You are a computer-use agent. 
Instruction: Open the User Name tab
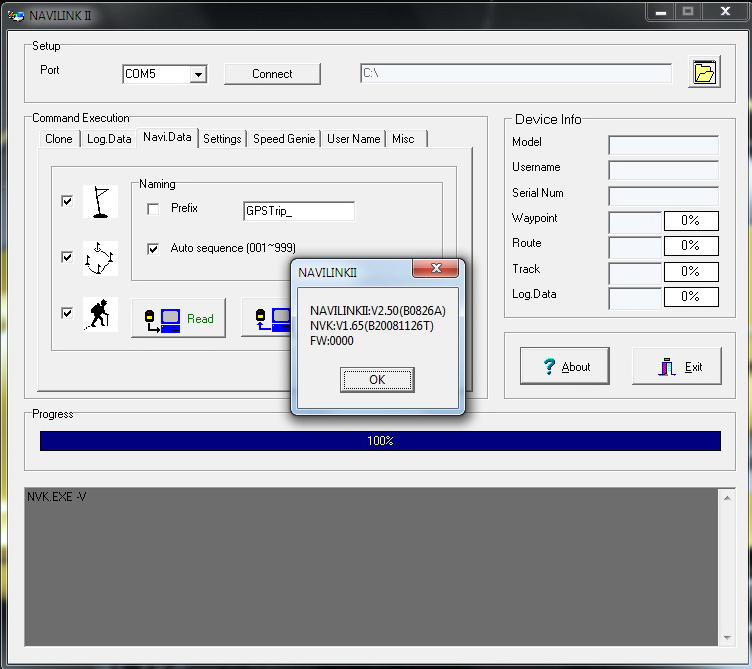(353, 139)
